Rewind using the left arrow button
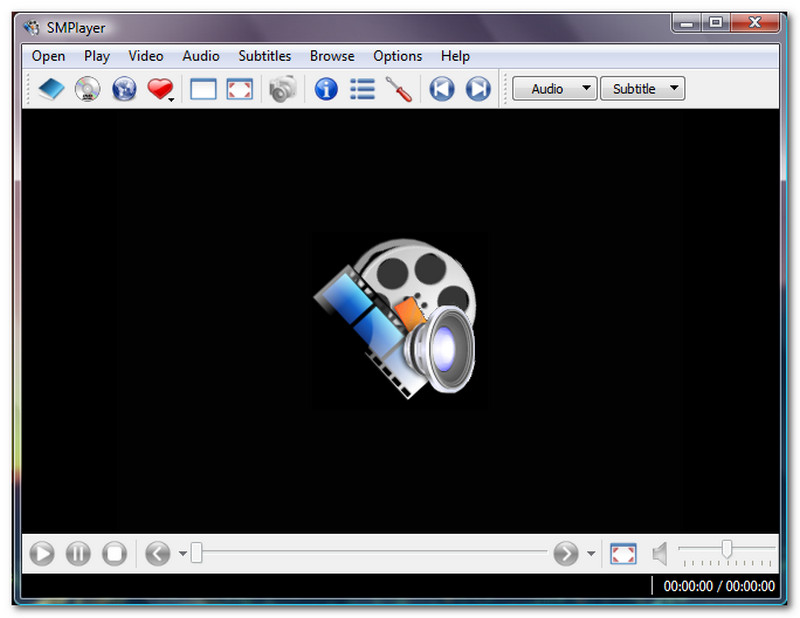This screenshot has width=800, height=618. 158,553
